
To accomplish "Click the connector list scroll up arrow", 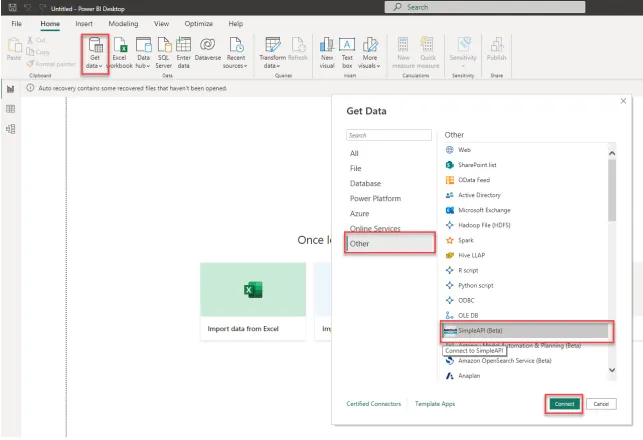I will tap(612, 153).
